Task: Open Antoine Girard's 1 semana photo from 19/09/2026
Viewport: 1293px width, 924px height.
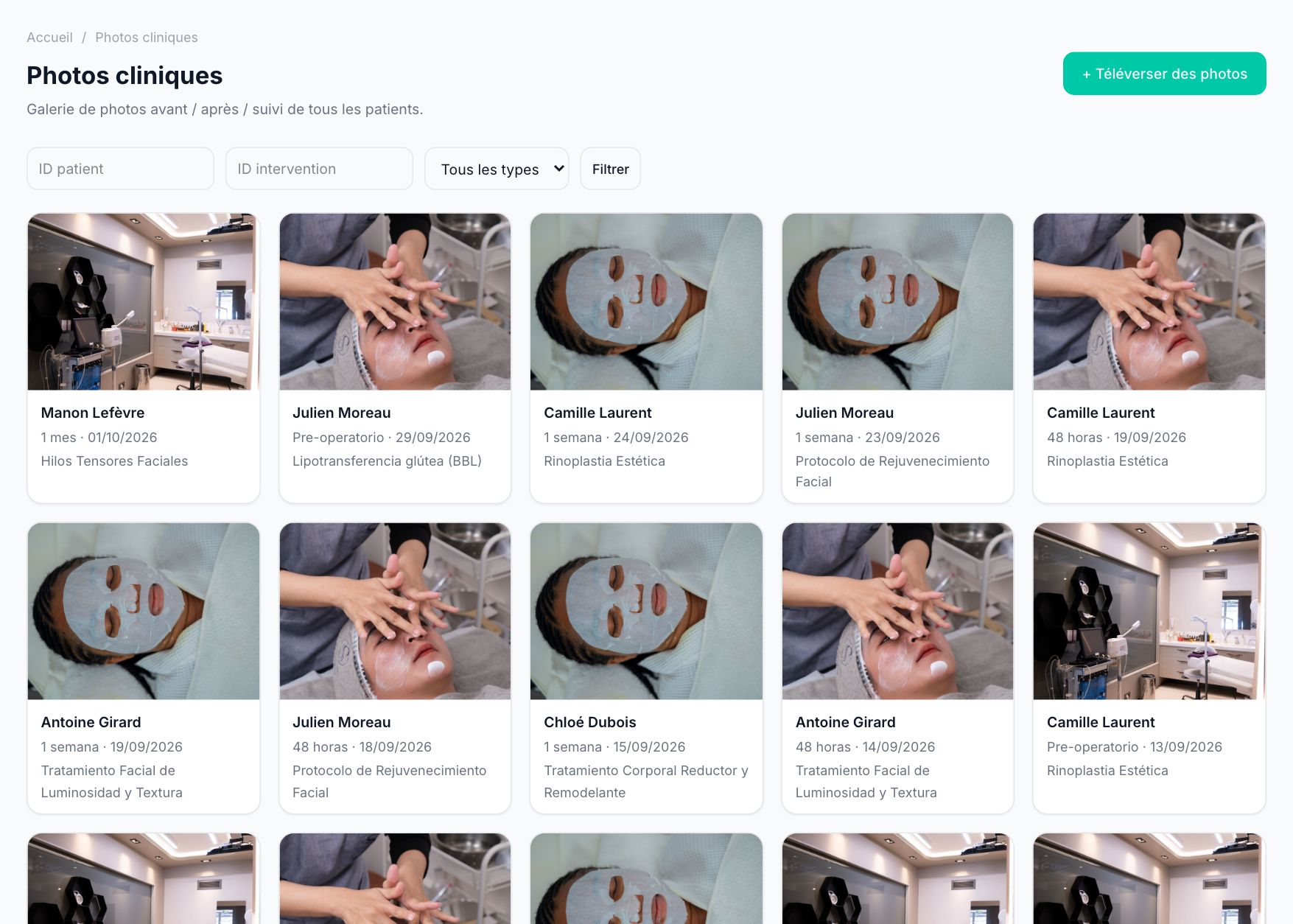Action: [144, 612]
